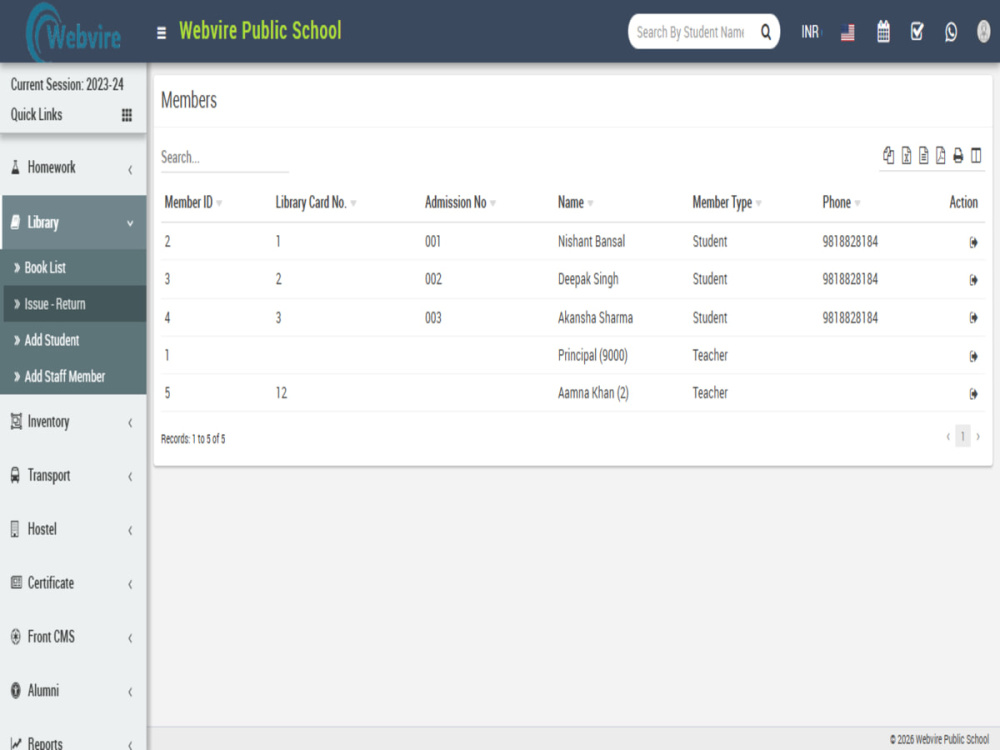
Task: Expand the Homework menu chevron
Action: (130, 169)
